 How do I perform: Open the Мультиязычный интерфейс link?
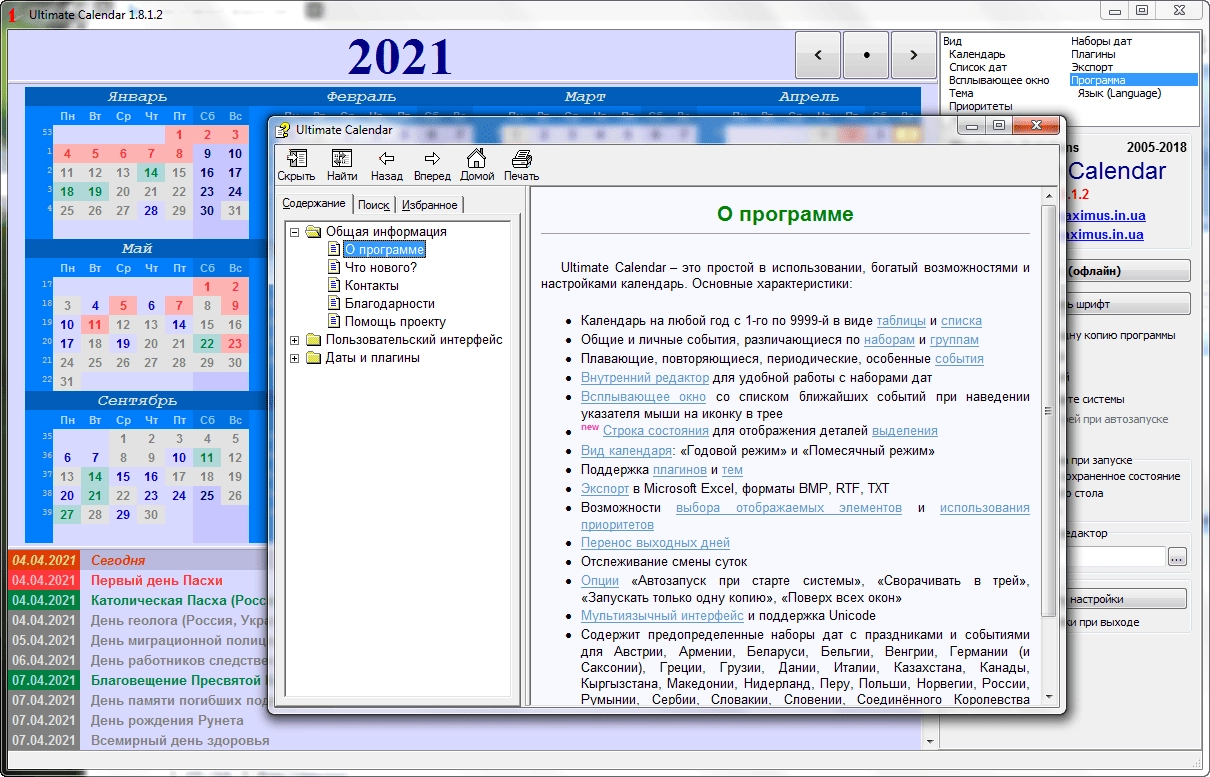pyautogui.click(x=662, y=616)
